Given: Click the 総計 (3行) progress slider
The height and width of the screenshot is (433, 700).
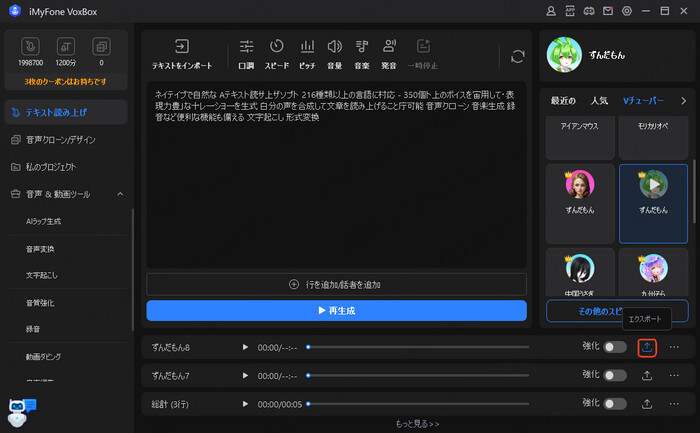Looking at the screenshot, I should click(418, 404).
